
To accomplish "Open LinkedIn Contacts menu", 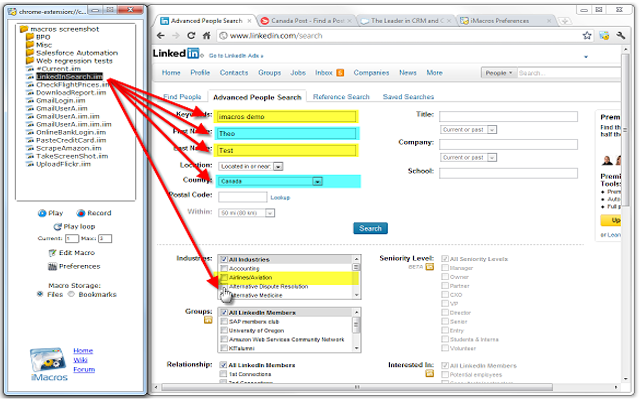I will pyautogui.click(x=234, y=73).
